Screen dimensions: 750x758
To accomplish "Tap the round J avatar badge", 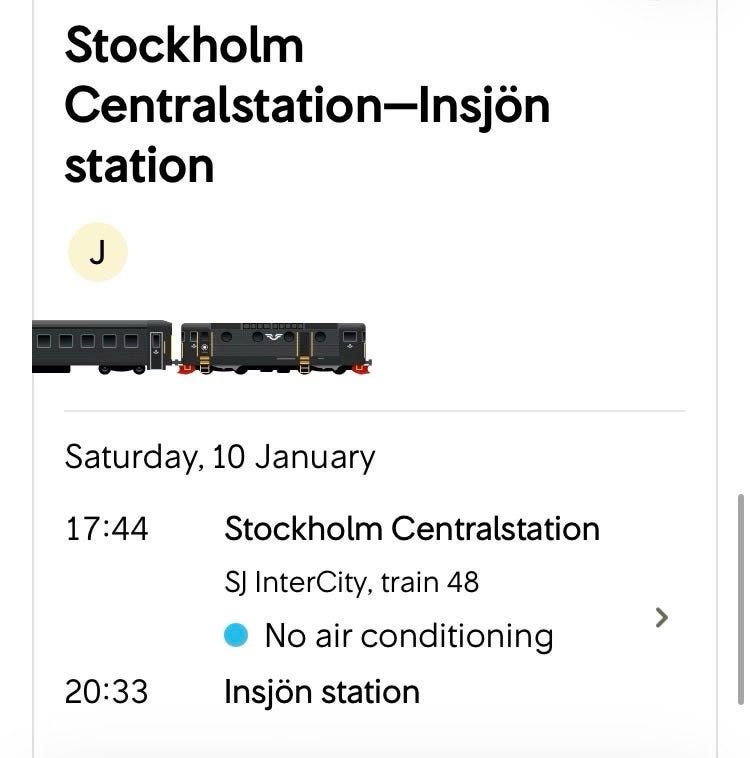I will (97, 253).
